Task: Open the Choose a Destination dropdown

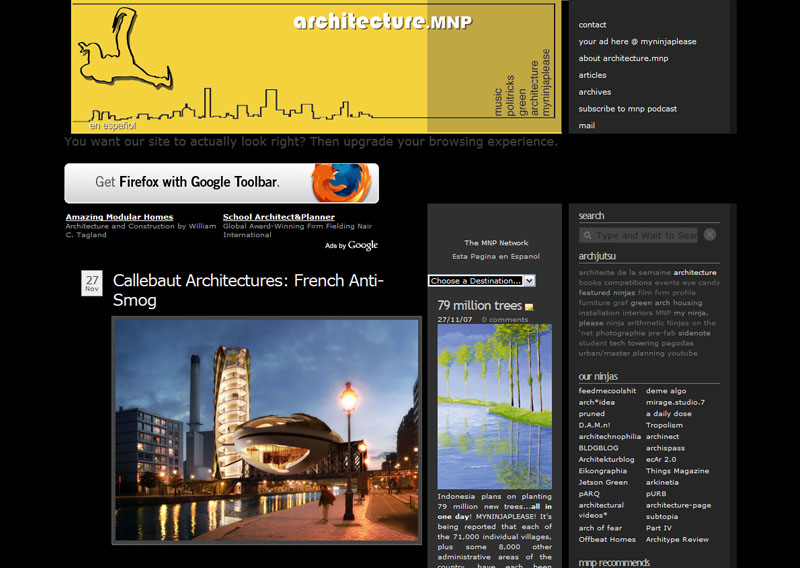Action: tap(482, 281)
